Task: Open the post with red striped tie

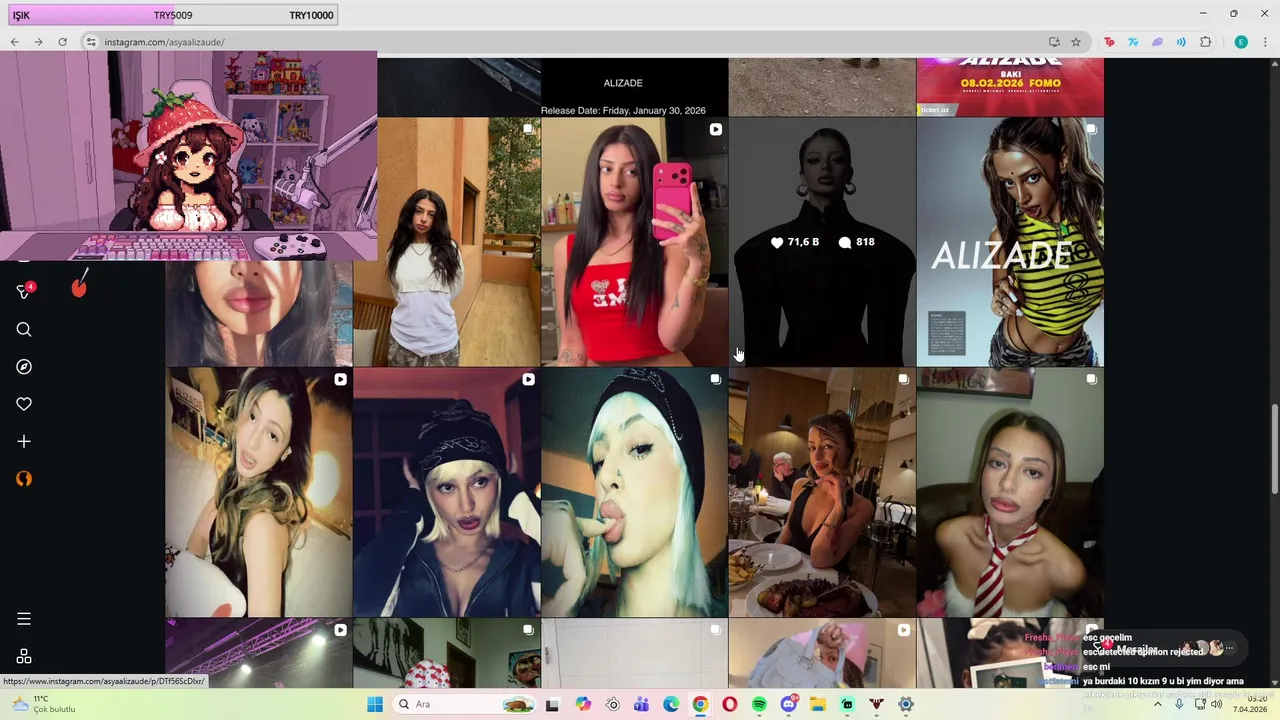Action: (1010, 493)
